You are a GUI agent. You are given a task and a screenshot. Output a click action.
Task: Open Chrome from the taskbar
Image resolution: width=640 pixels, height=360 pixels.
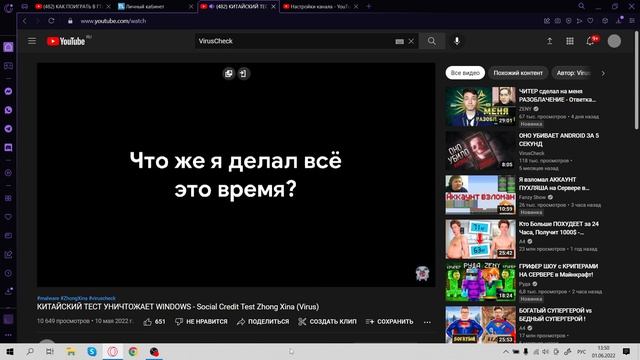pyautogui.click(x=133, y=352)
